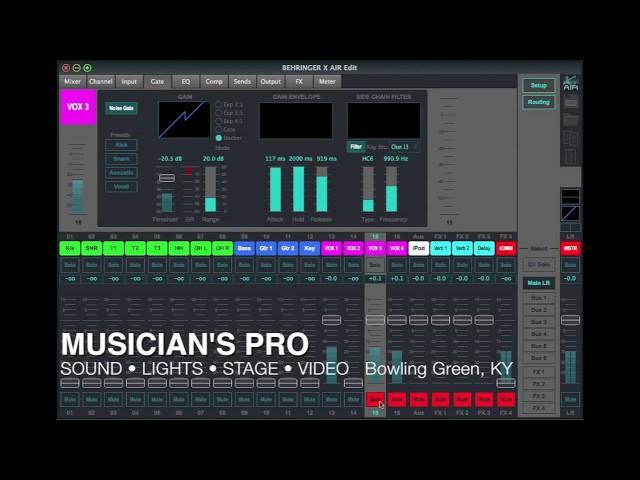Click the X AIR logo icon
The width and height of the screenshot is (640, 480).
coord(571,84)
